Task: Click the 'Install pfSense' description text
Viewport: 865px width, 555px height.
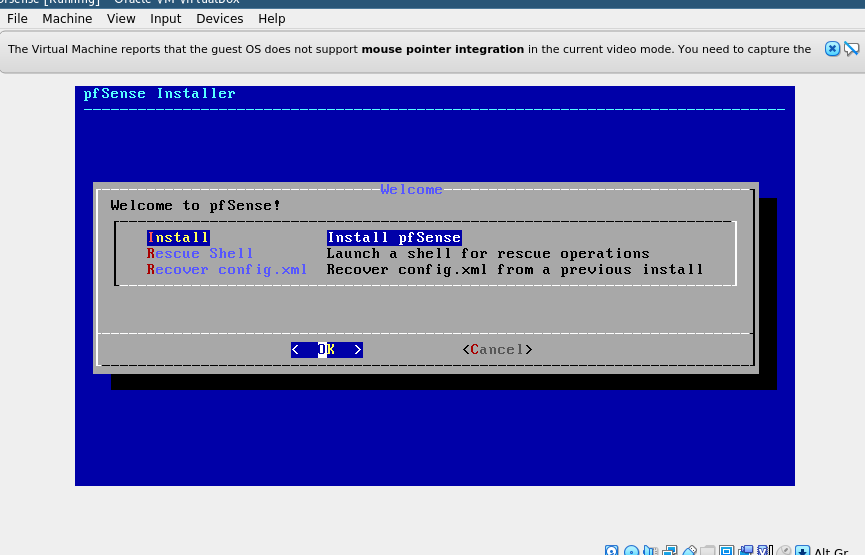Action: point(394,238)
